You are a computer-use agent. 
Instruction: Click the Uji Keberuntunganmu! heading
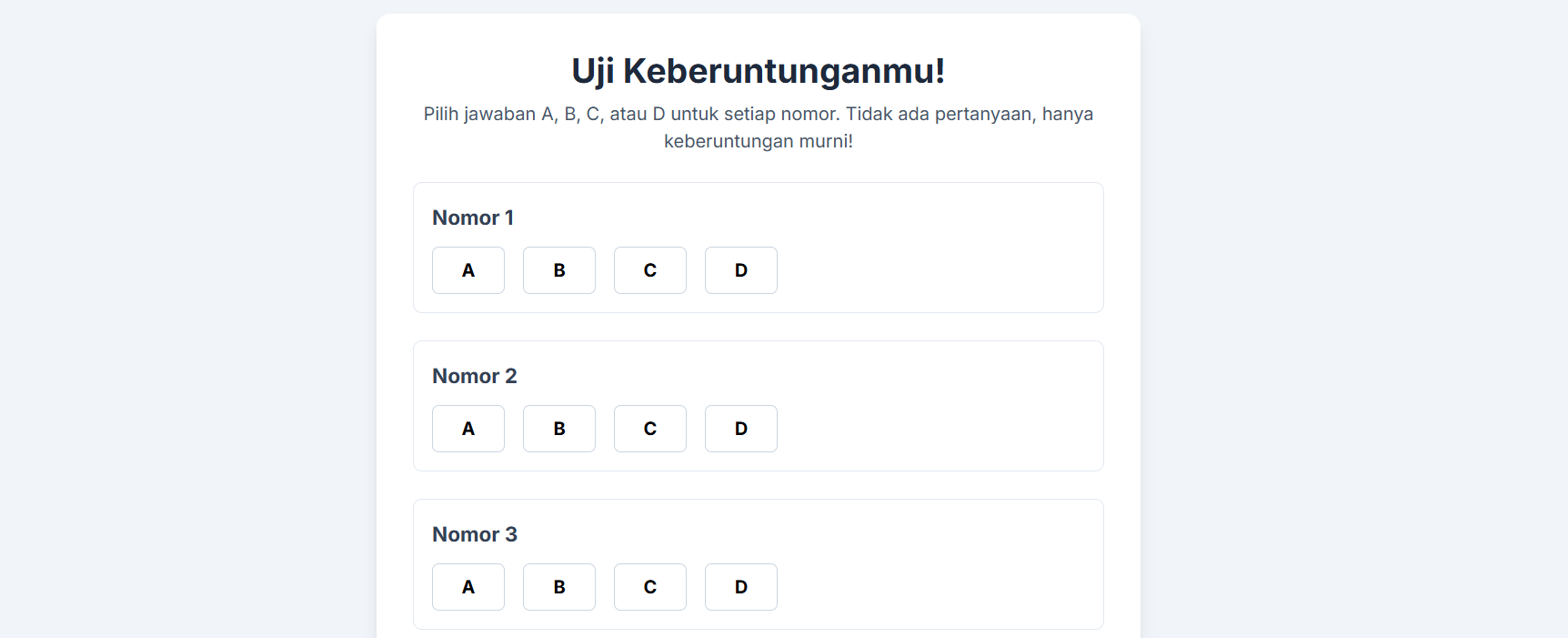coord(758,71)
